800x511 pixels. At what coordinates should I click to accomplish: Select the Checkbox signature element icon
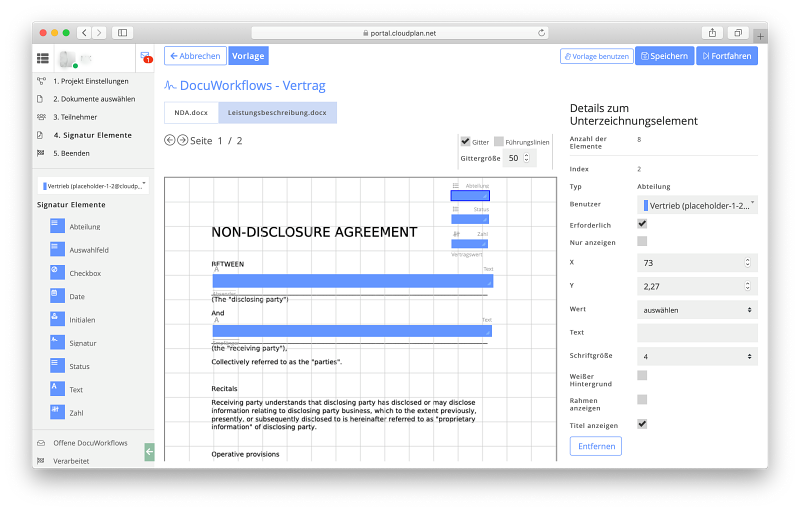click(x=57, y=273)
